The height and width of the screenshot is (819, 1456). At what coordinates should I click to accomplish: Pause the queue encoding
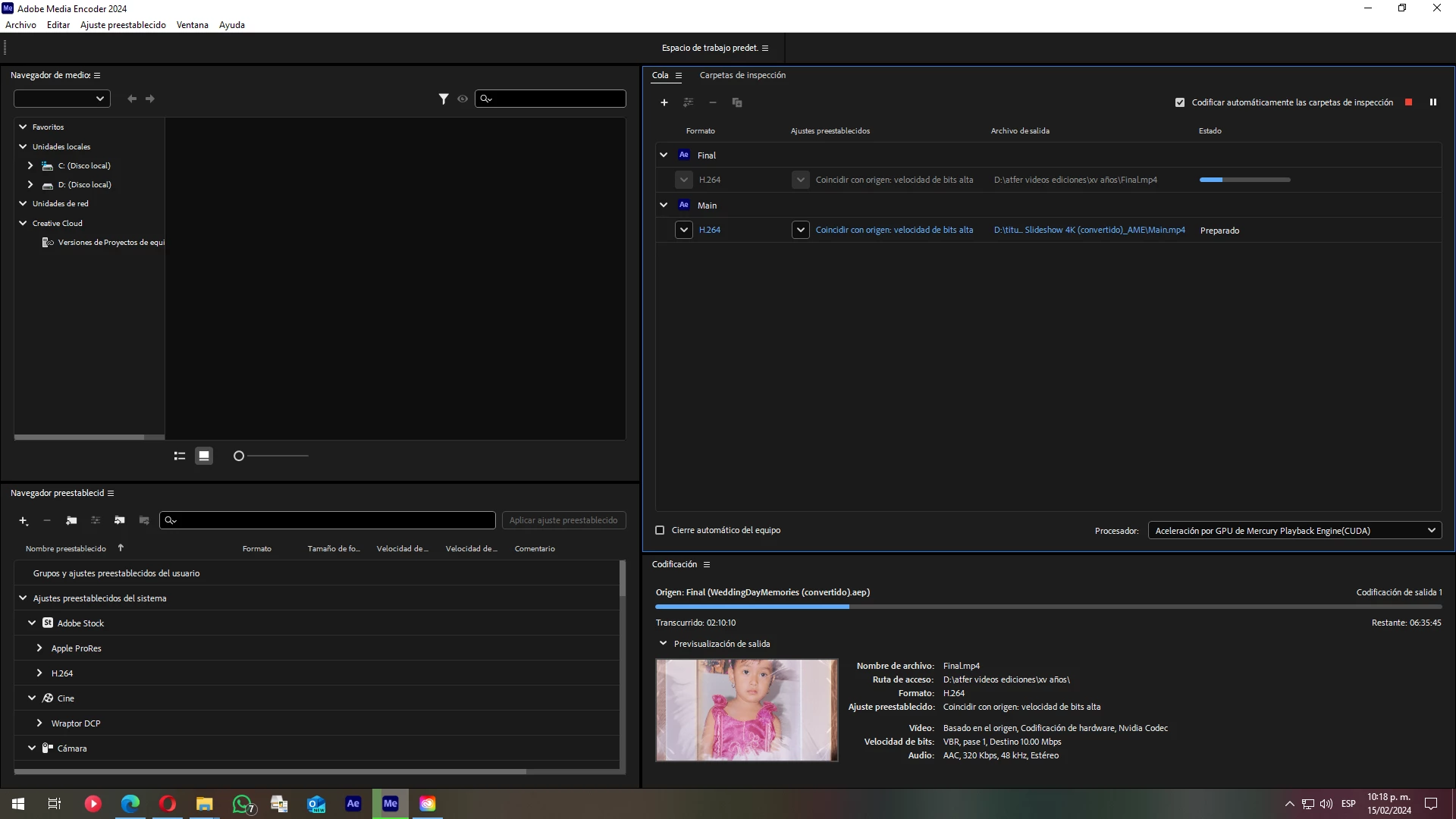(1432, 102)
